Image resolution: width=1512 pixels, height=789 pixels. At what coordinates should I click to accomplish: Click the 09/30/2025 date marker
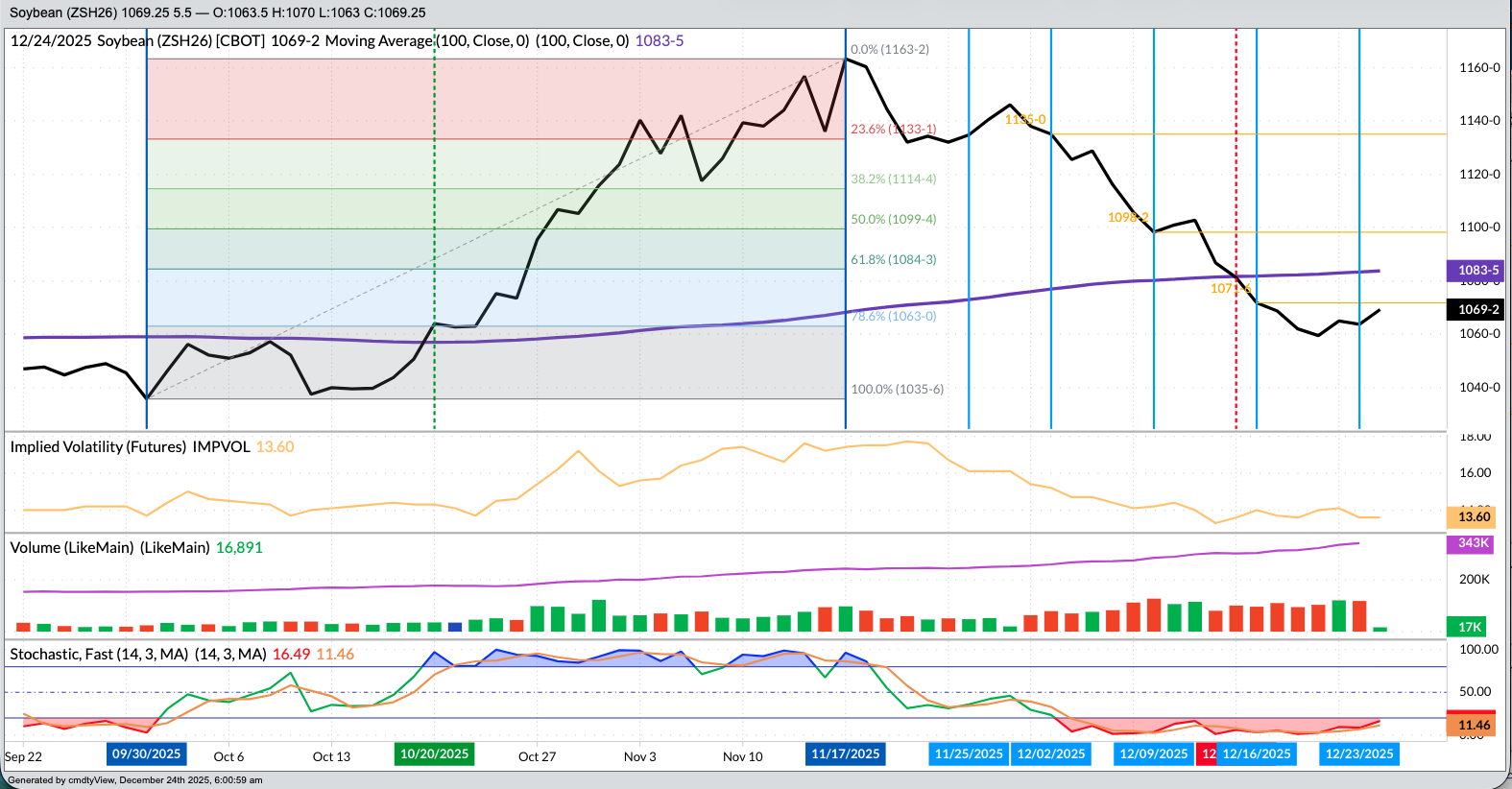pos(146,754)
